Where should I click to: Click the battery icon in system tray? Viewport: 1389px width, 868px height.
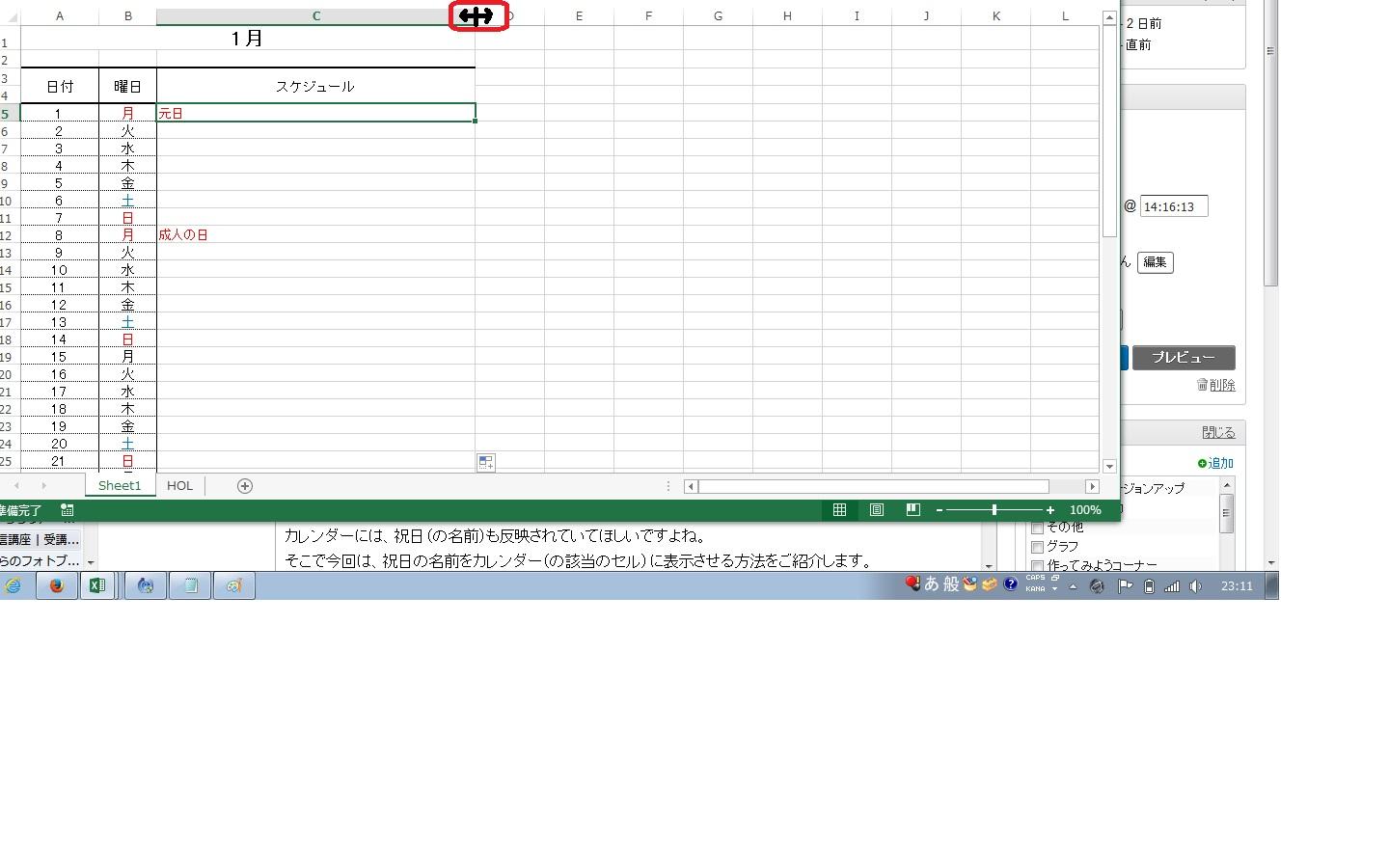pyautogui.click(x=1149, y=585)
